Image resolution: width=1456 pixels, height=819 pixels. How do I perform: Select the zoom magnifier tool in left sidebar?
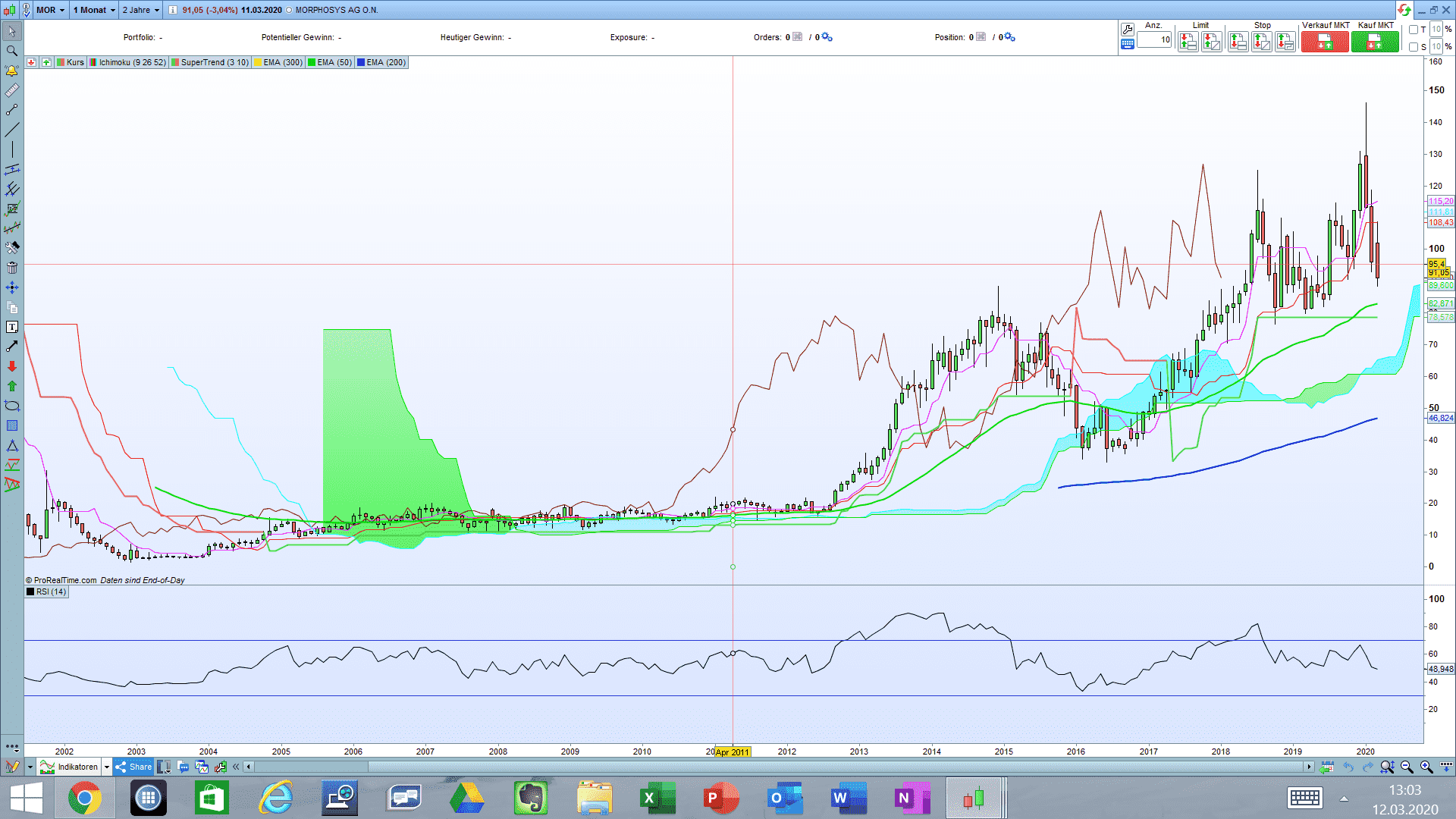pos(12,51)
